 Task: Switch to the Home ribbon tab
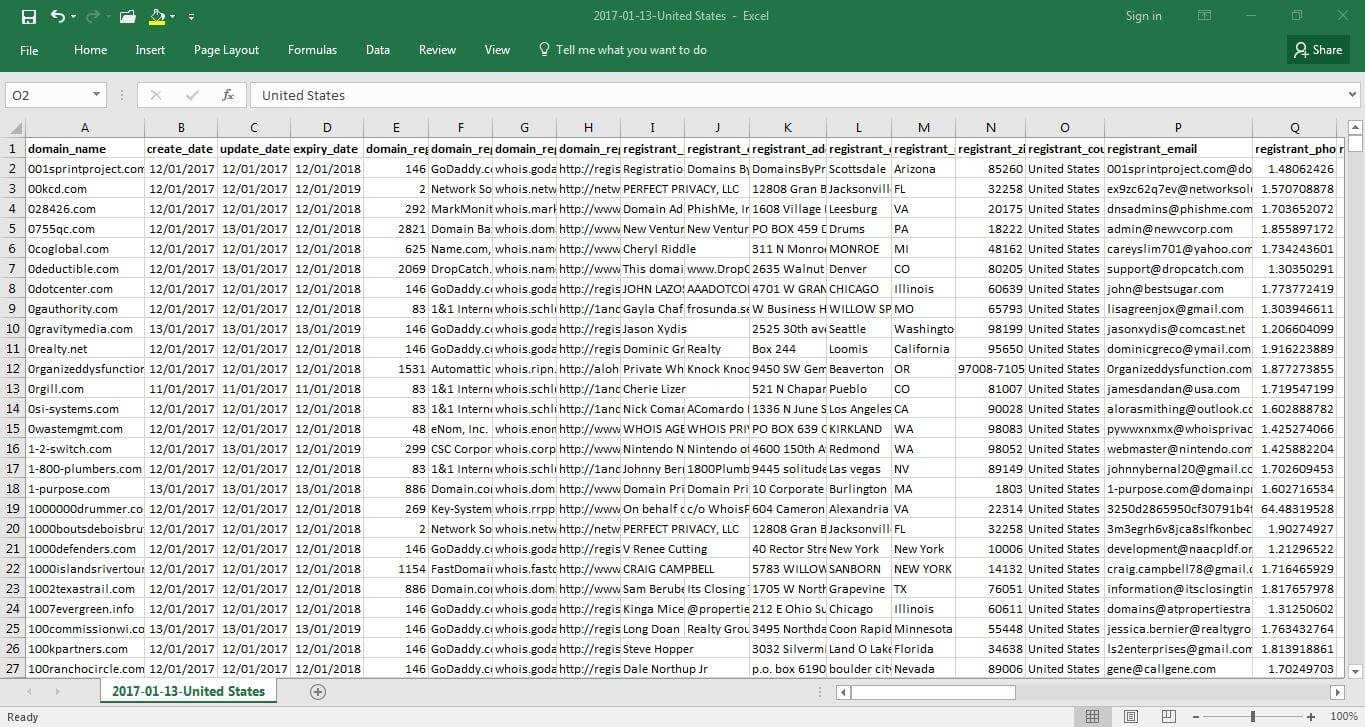tap(90, 50)
